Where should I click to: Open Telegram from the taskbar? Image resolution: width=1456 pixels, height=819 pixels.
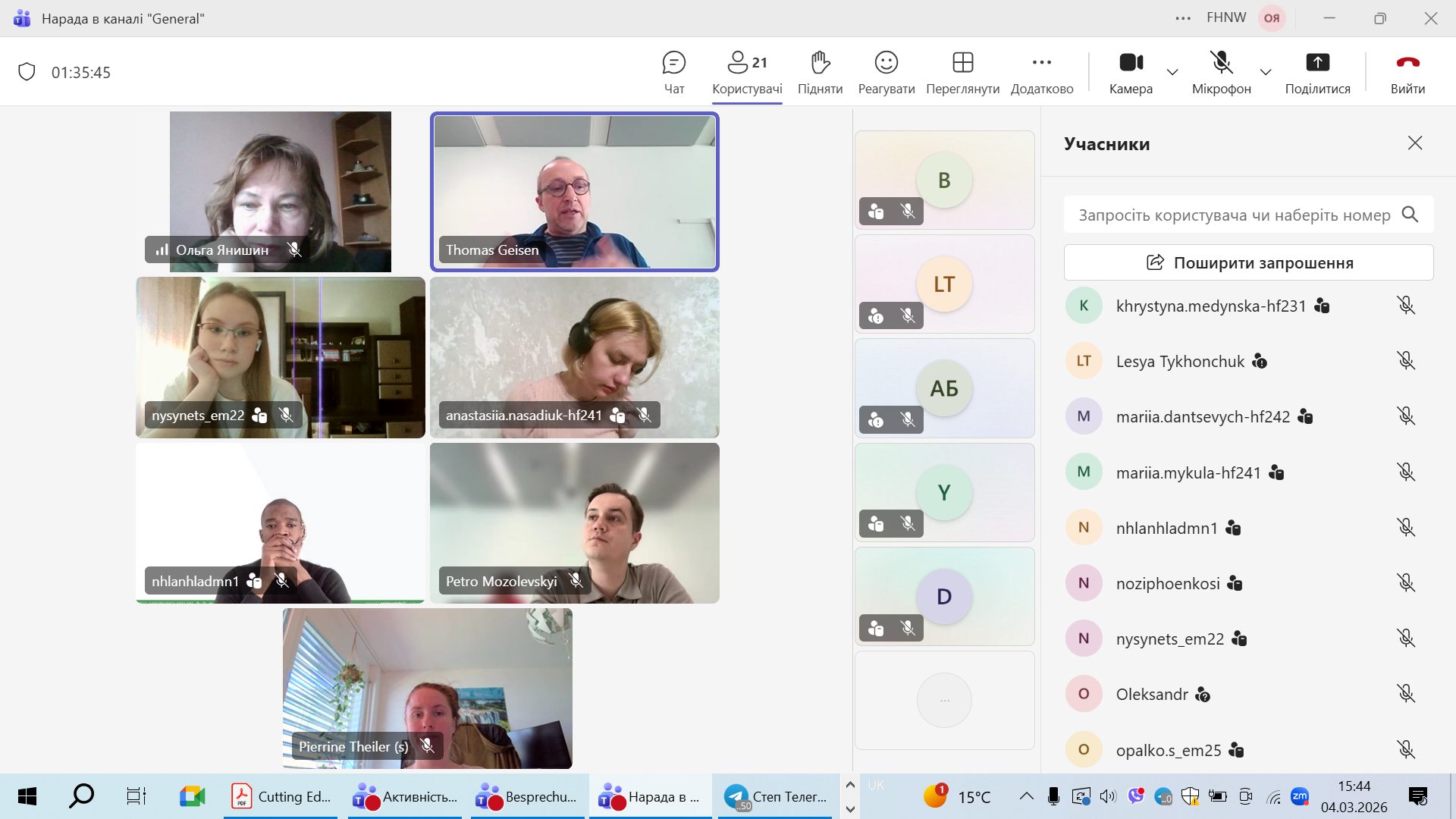click(775, 796)
